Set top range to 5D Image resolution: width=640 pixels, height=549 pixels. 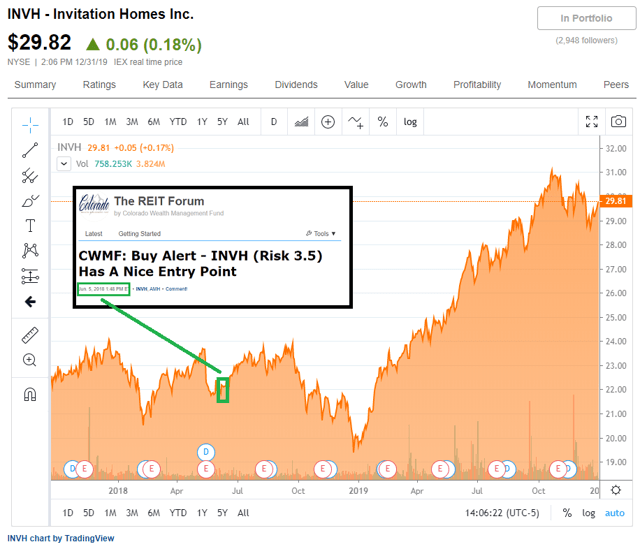click(x=89, y=122)
